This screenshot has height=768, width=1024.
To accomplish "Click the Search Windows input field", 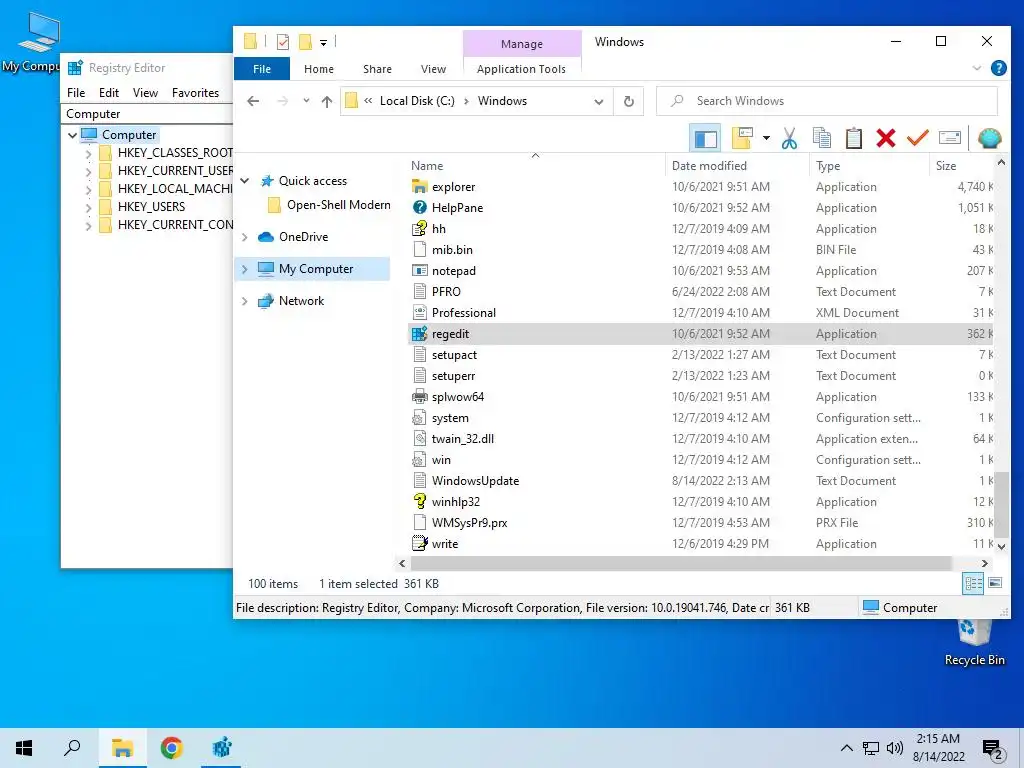I will click(x=827, y=101).
